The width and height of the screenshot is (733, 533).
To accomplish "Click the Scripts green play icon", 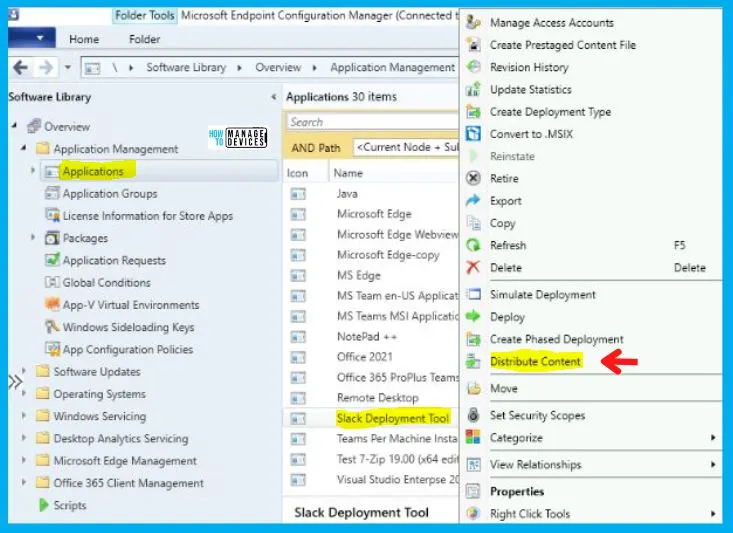I will pyautogui.click(x=43, y=505).
